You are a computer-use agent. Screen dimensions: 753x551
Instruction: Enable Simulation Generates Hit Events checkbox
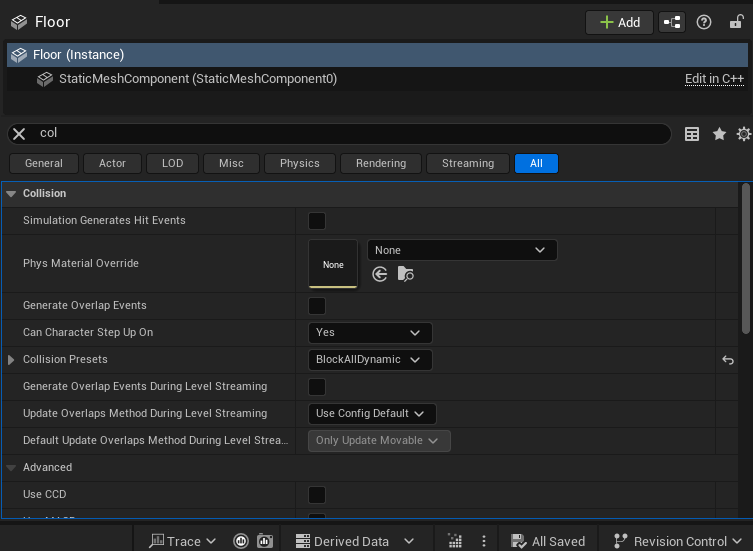coord(317,221)
